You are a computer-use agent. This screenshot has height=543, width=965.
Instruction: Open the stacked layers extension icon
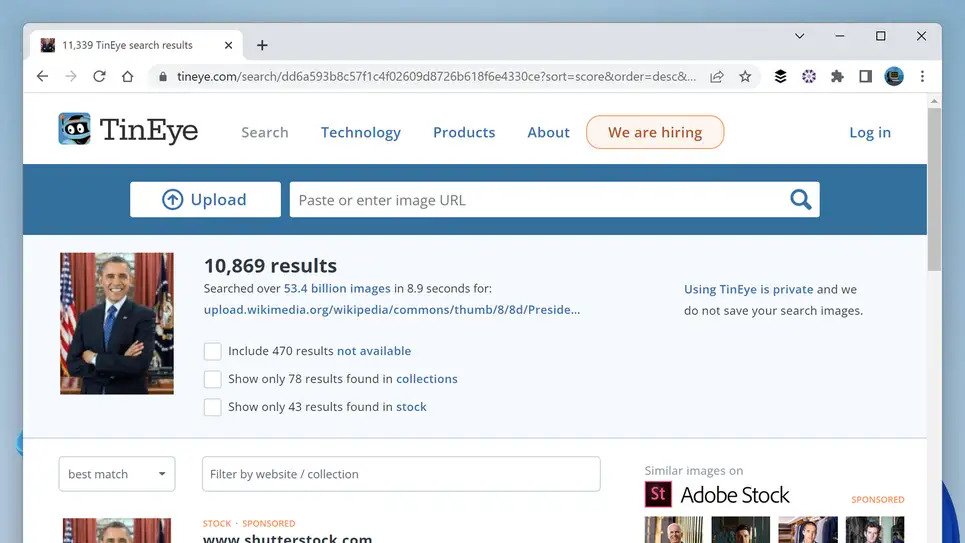pos(780,76)
